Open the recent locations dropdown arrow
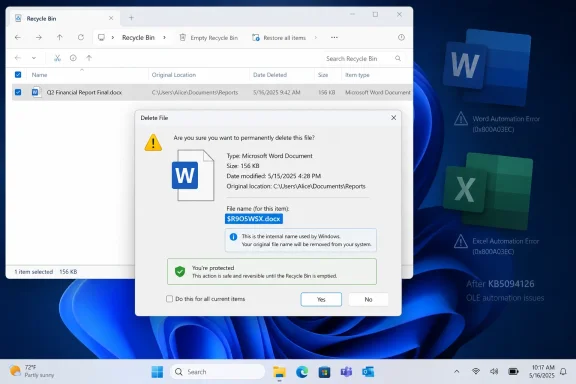Screen dimensions: 576x384 [x=34, y=58]
